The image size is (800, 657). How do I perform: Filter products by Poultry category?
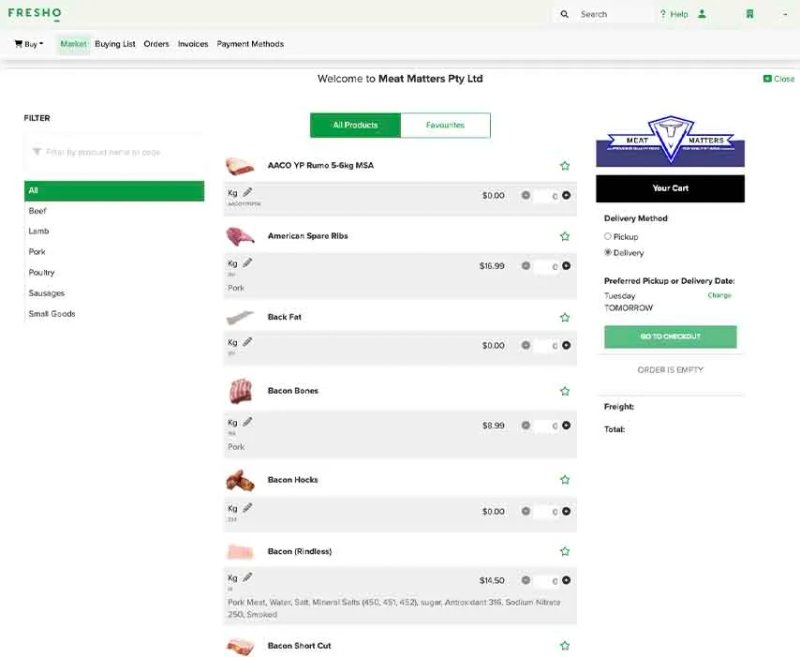(x=41, y=272)
